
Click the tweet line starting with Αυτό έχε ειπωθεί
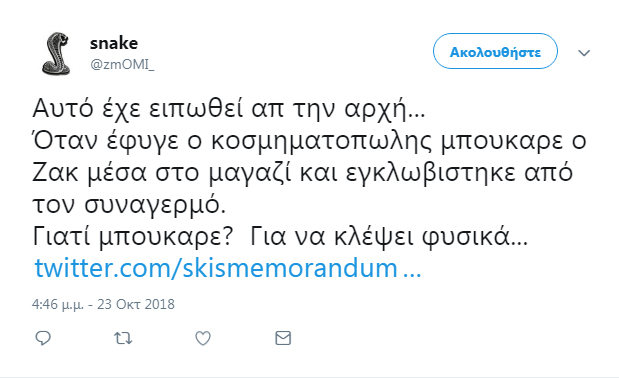[x=229, y=109]
